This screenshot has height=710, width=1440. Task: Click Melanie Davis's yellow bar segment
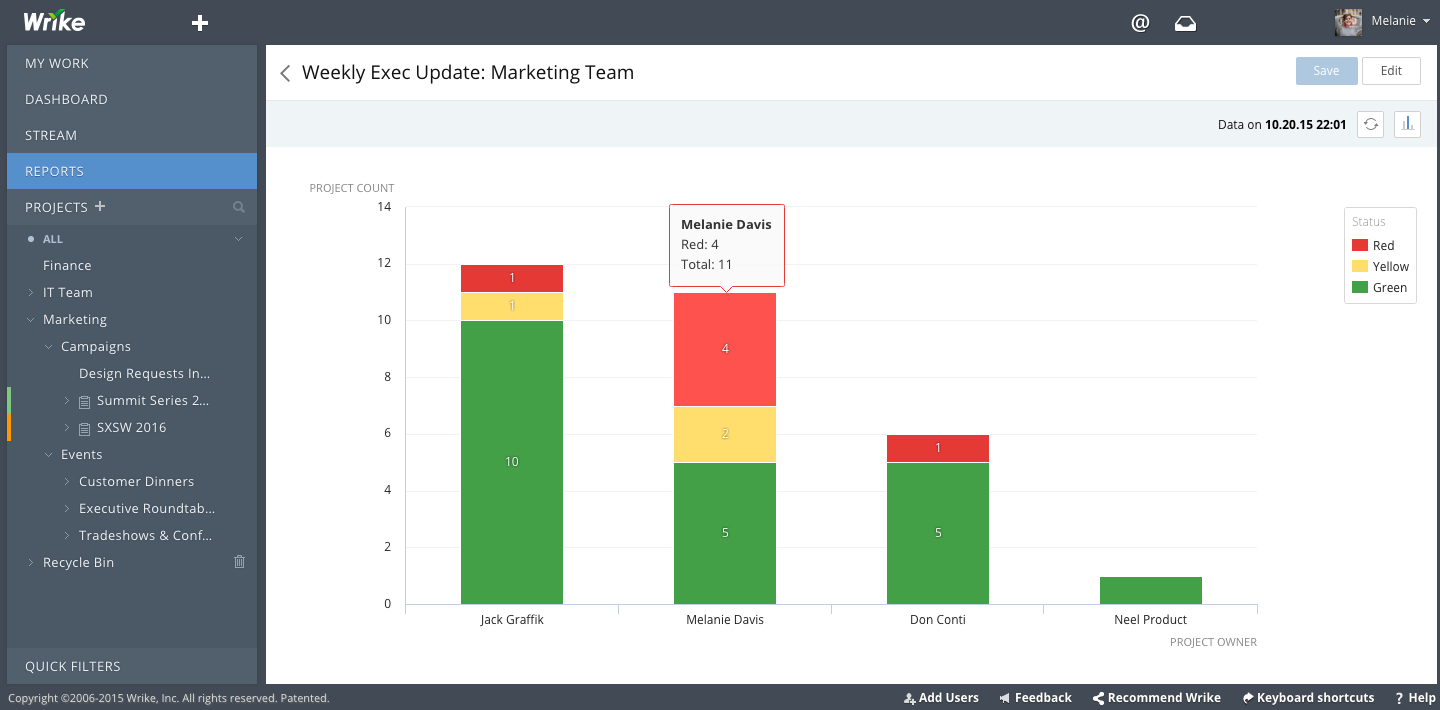(725, 434)
